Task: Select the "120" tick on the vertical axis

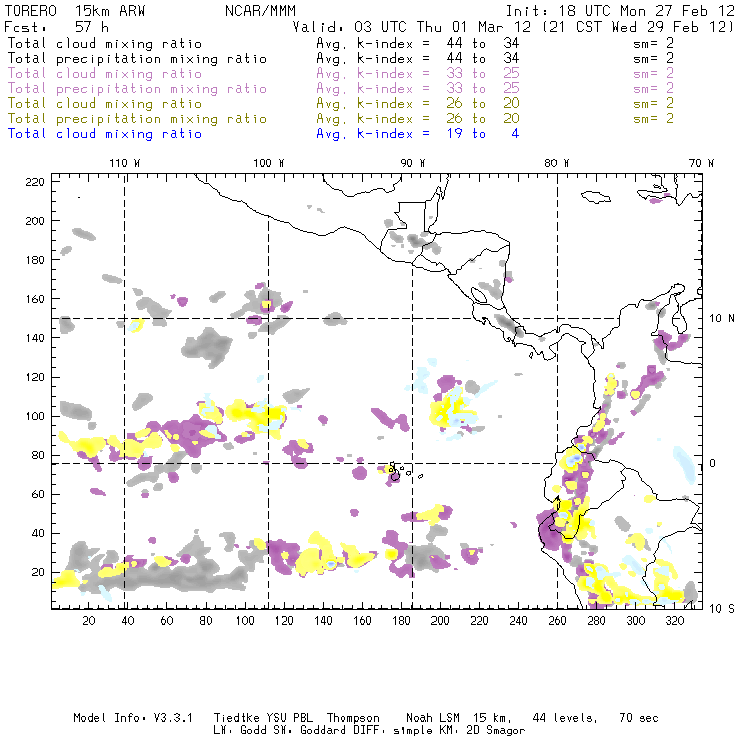Action: [34, 377]
